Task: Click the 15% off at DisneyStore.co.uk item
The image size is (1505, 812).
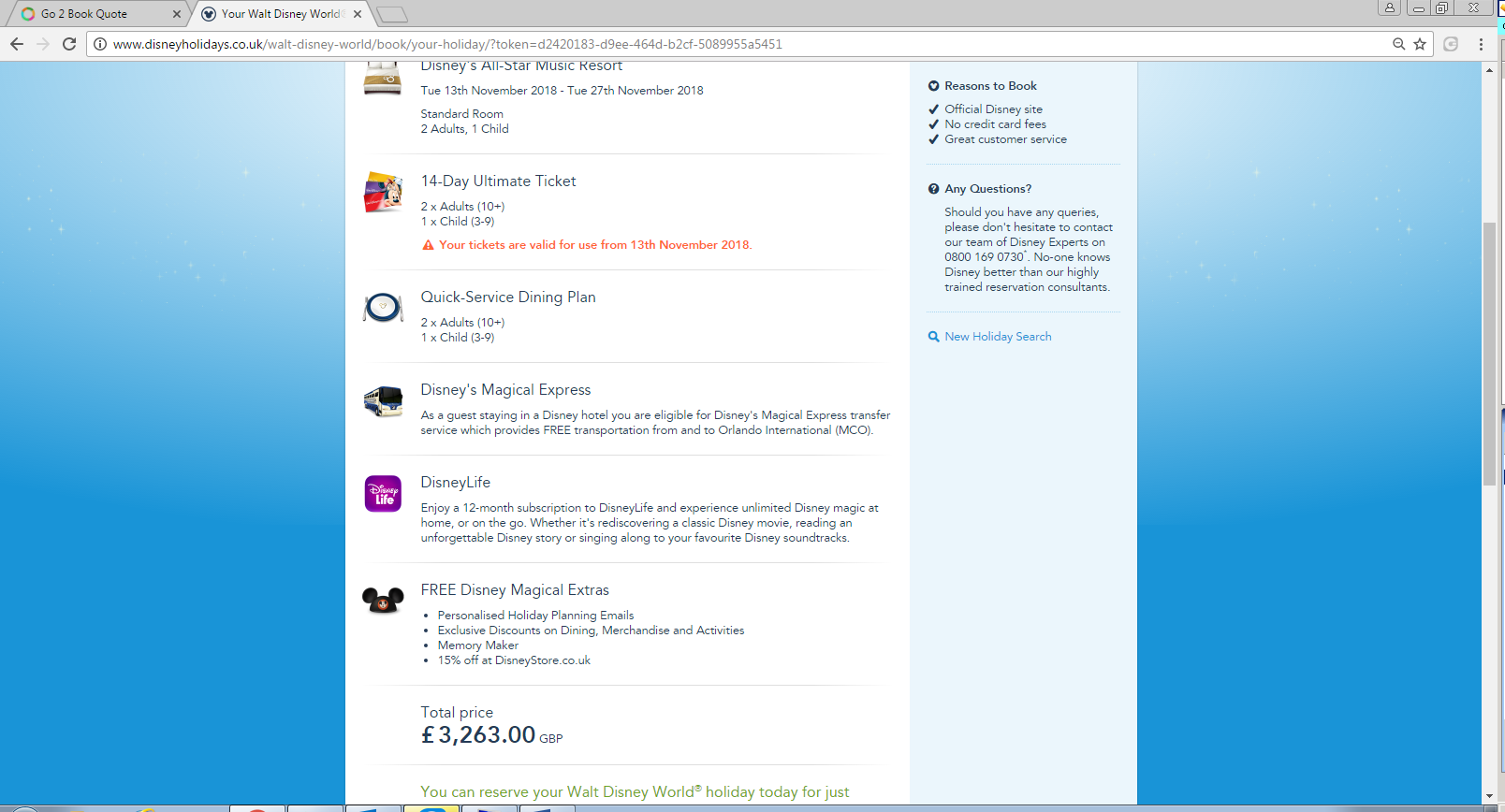Action: pos(514,660)
